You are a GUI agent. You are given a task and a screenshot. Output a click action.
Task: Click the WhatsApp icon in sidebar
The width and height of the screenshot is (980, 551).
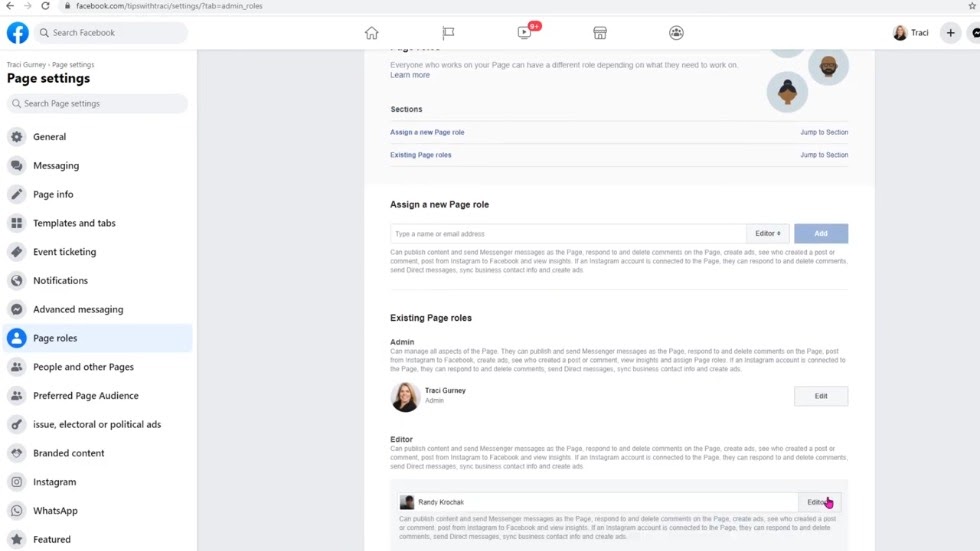coord(17,510)
